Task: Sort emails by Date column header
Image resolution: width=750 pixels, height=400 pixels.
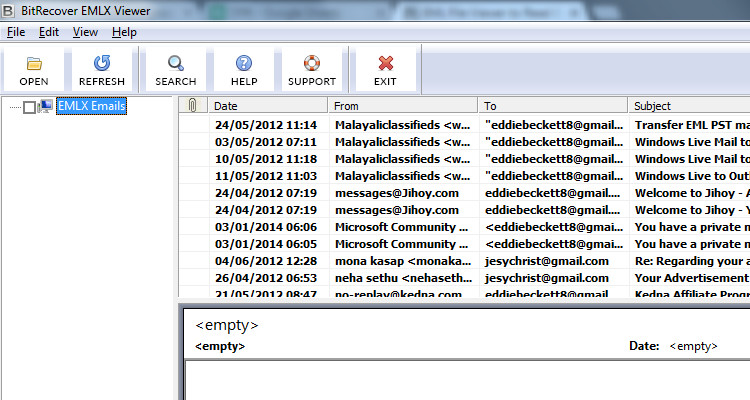Action: [x=268, y=105]
